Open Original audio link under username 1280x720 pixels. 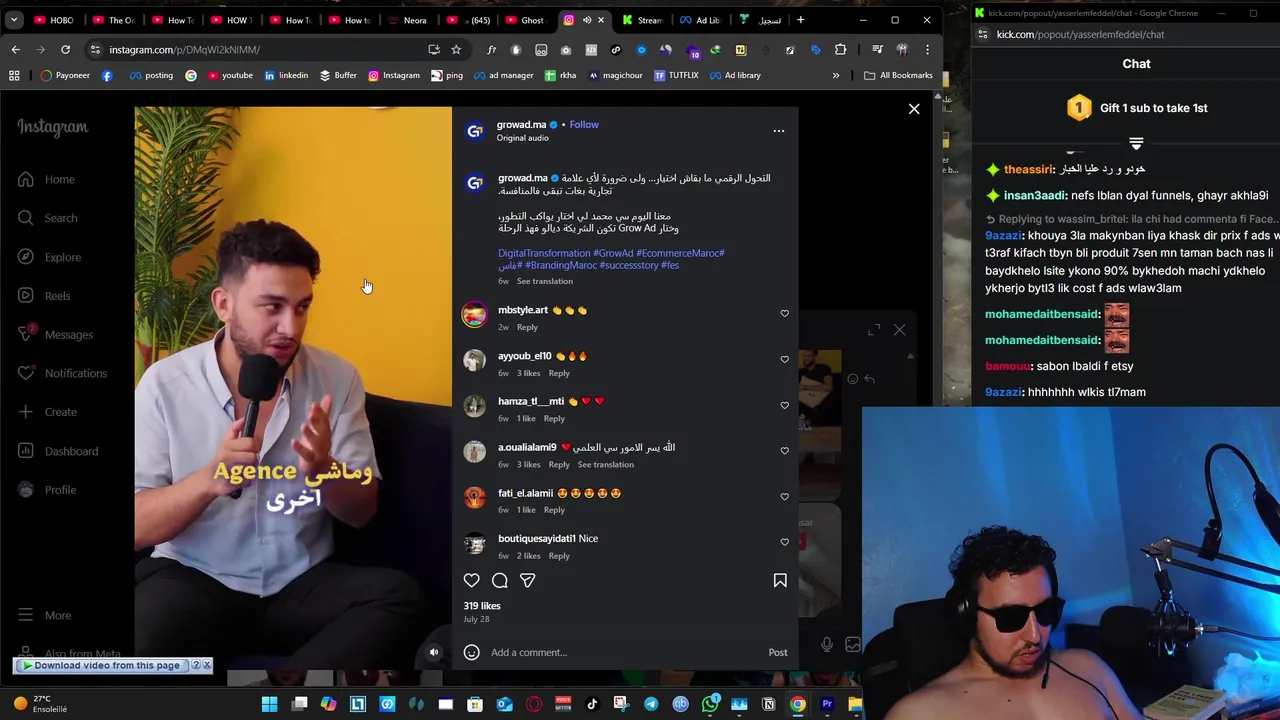point(523,138)
